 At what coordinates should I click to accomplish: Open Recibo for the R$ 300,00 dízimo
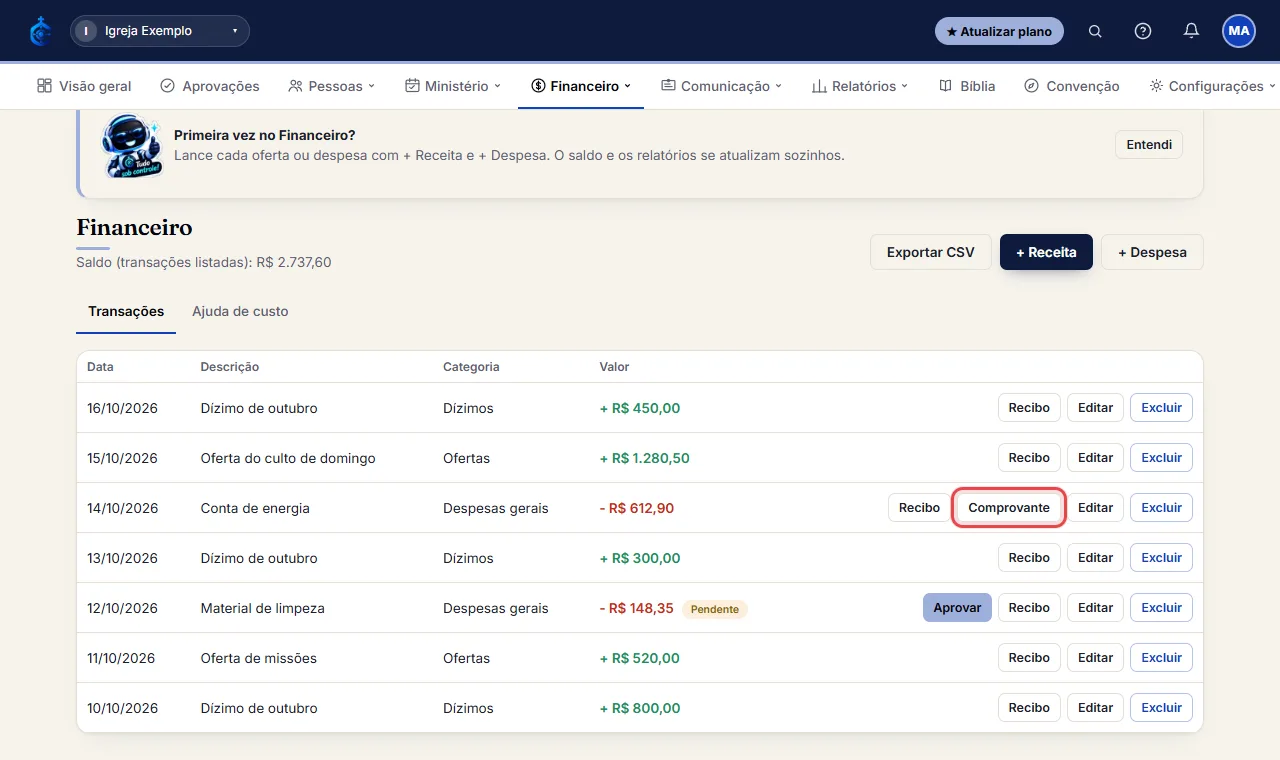(x=1029, y=558)
